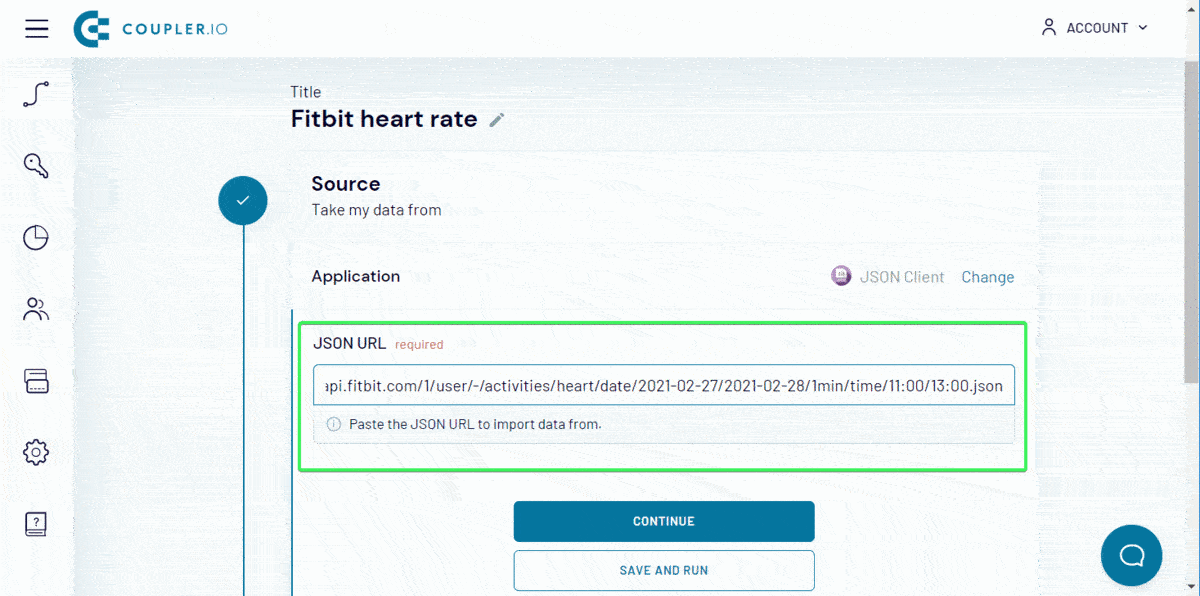Click the 'Source' section heading
The image size is (1200, 596).
pos(346,184)
